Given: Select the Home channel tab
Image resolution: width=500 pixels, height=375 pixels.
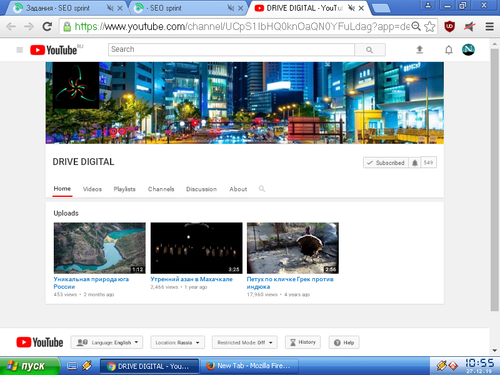Looking at the screenshot, I should 62,189.
